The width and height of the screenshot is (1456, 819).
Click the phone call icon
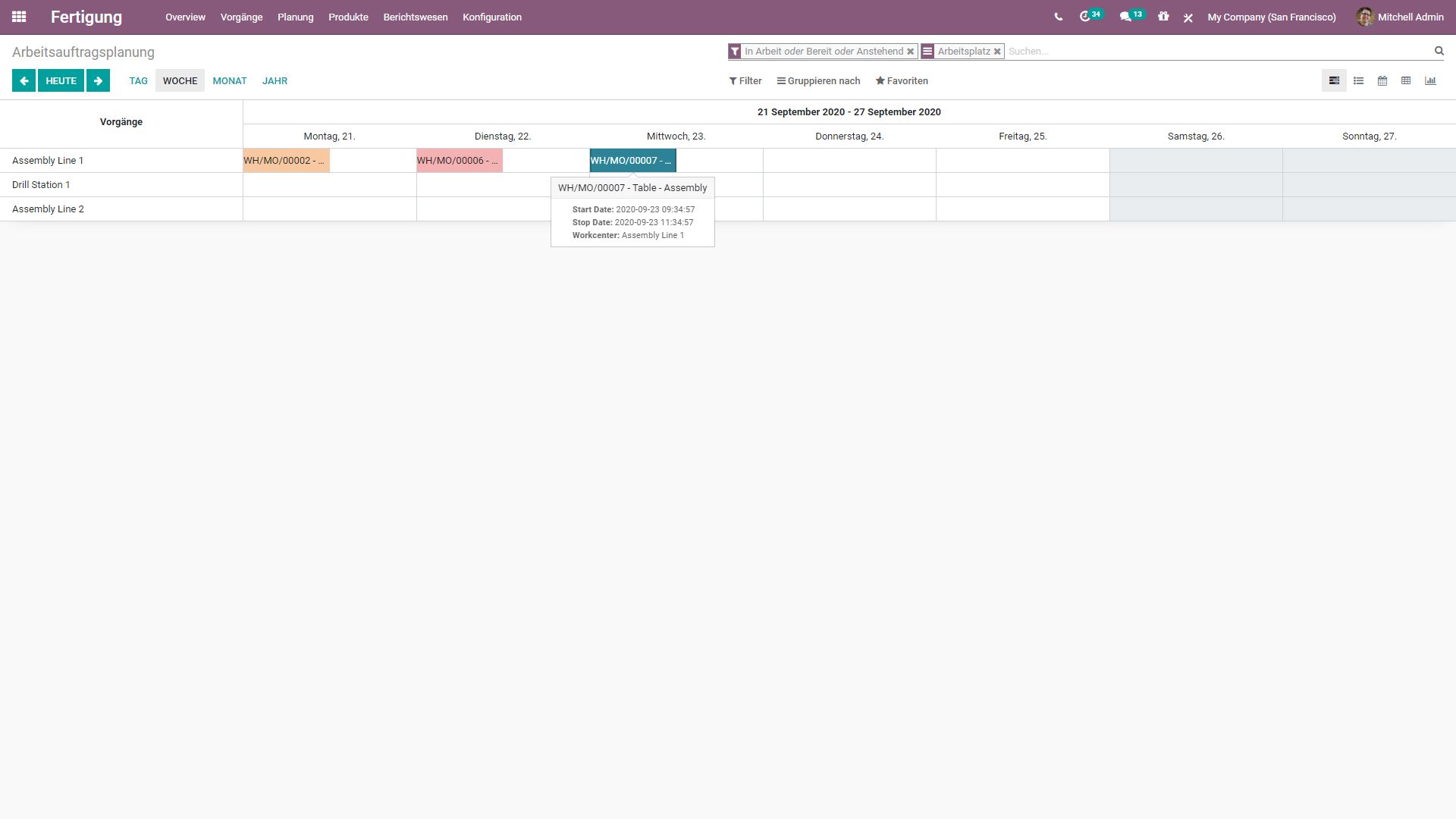(x=1058, y=17)
